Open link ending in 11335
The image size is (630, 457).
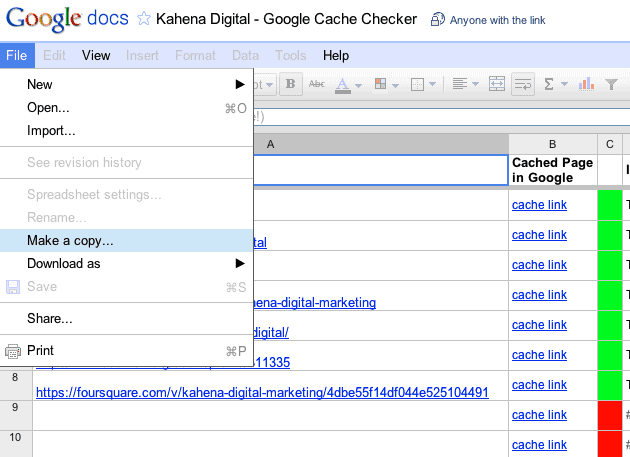tap(272, 362)
